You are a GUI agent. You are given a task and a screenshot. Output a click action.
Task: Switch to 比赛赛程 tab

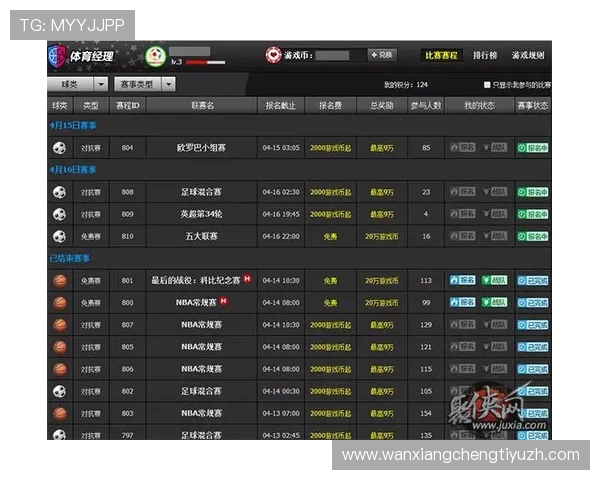pos(441,56)
